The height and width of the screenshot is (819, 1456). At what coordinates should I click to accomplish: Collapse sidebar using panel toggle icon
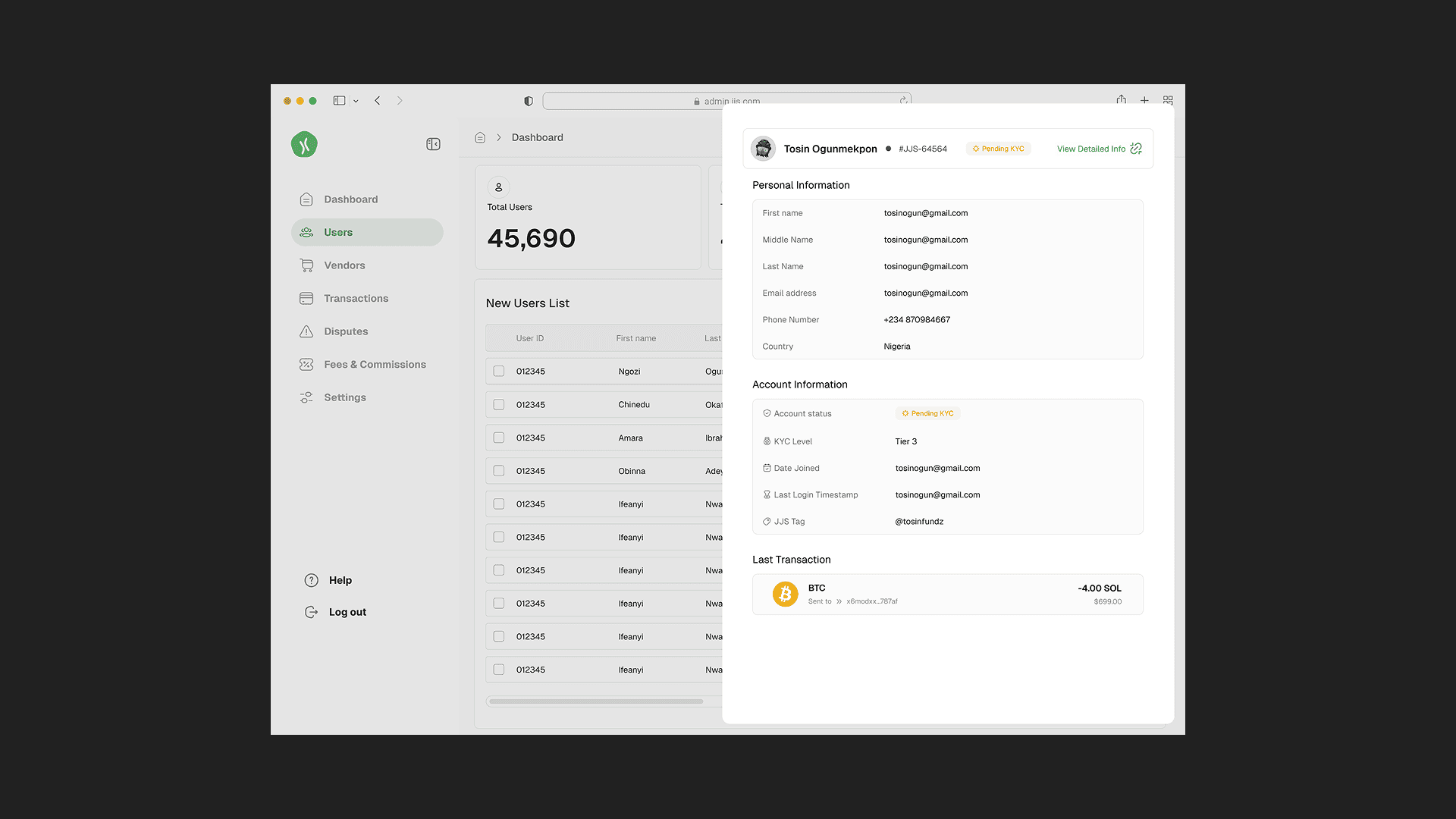(433, 144)
